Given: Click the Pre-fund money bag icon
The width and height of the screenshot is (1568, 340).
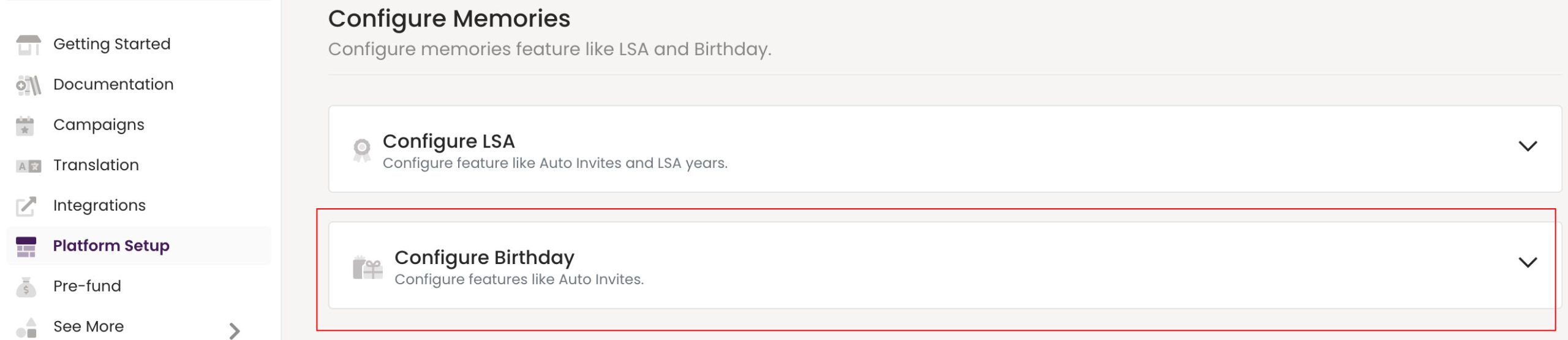Looking at the screenshot, I should click(x=26, y=287).
